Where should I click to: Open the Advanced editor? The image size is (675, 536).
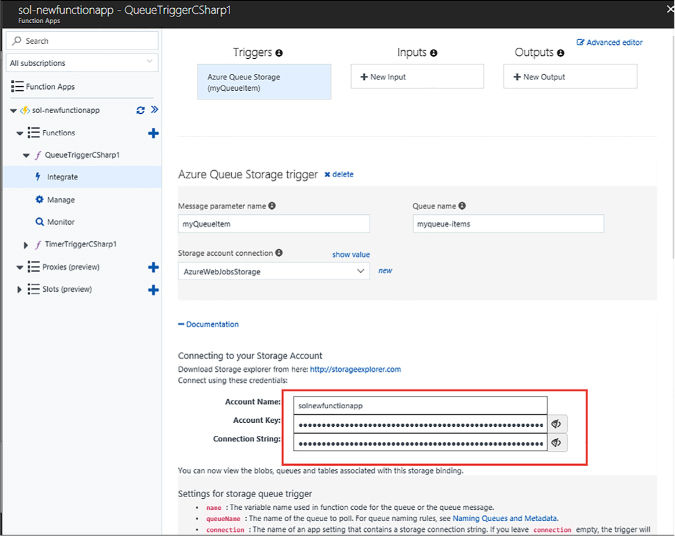[610, 42]
